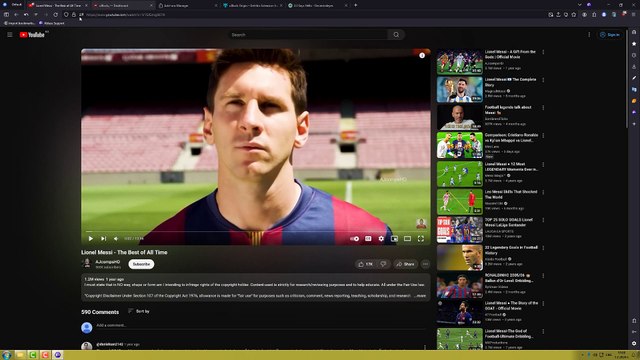The height and width of the screenshot is (360, 640).
Task: Open YouTube guide hamburger menu
Action: (10, 35)
